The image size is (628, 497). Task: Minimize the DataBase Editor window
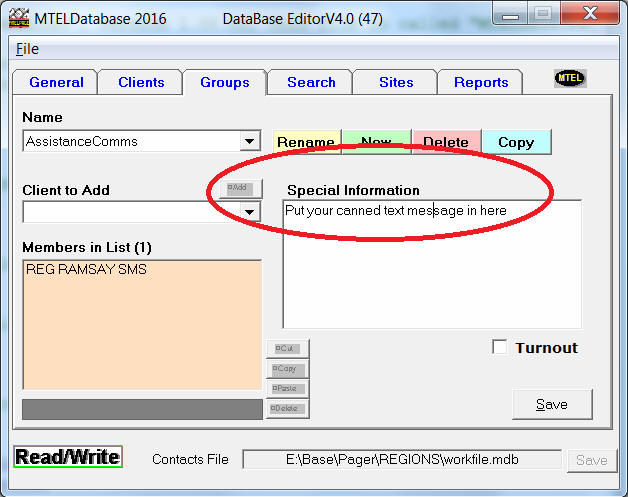tap(510, 14)
